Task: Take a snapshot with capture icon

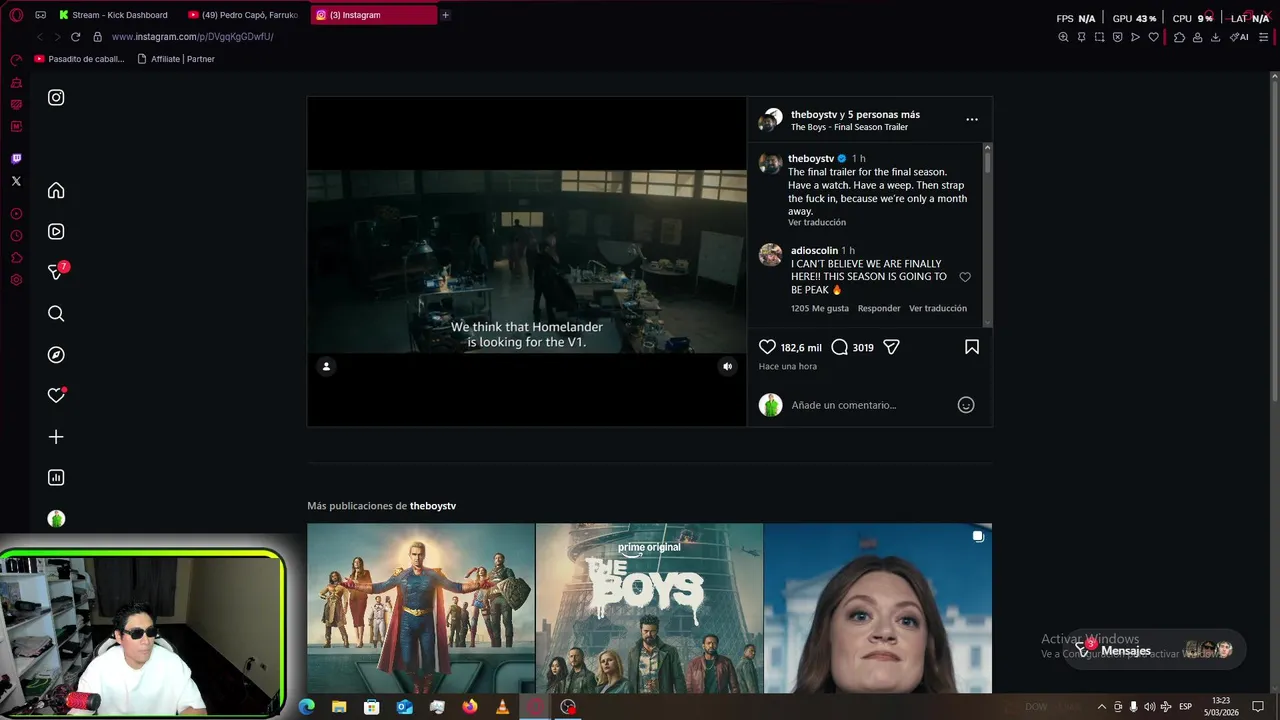Action: pyautogui.click(x=1099, y=37)
